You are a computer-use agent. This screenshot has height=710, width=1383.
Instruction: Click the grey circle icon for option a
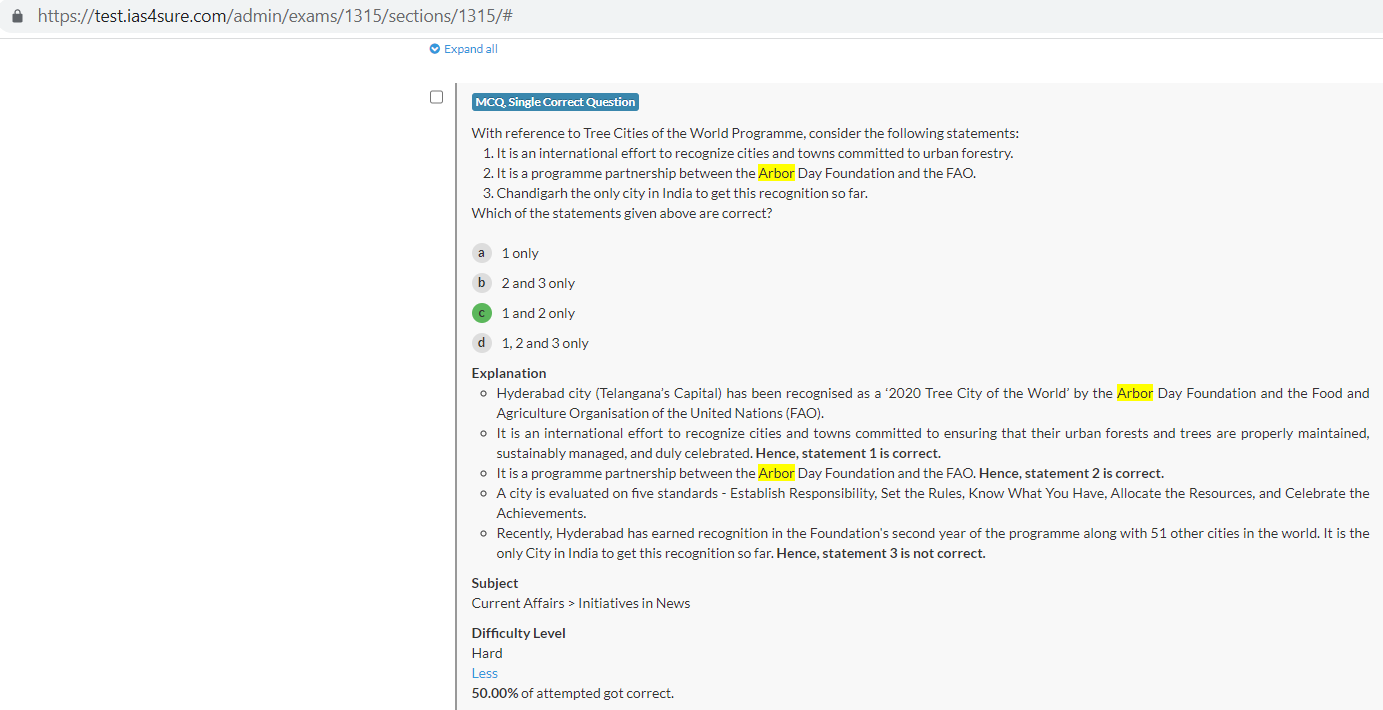click(x=482, y=253)
